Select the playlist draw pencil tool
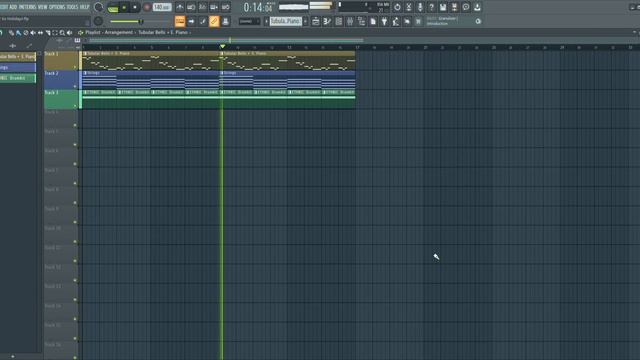Image resolution: width=640 pixels, height=360 pixels. [x=11, y=33]
